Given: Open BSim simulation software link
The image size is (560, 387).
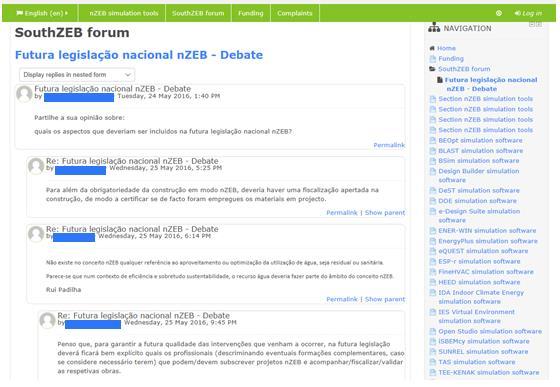Looking at the screenshot, I should (x=479, y=161).
